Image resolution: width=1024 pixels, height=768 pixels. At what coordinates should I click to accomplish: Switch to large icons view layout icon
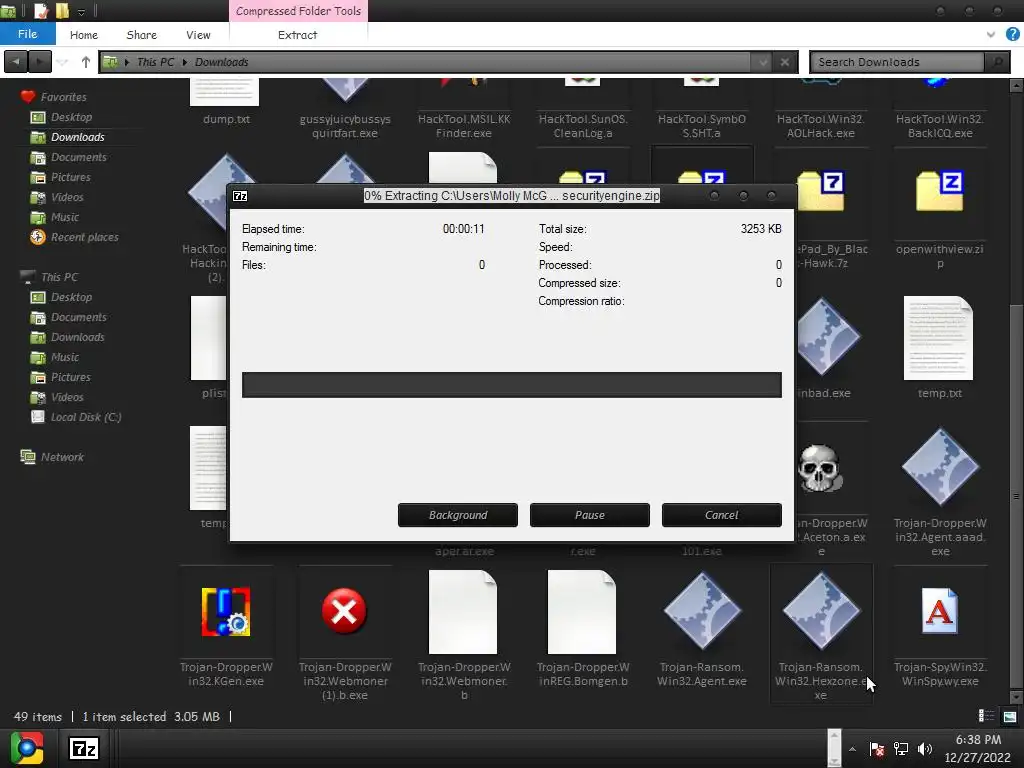[1010, 716]
